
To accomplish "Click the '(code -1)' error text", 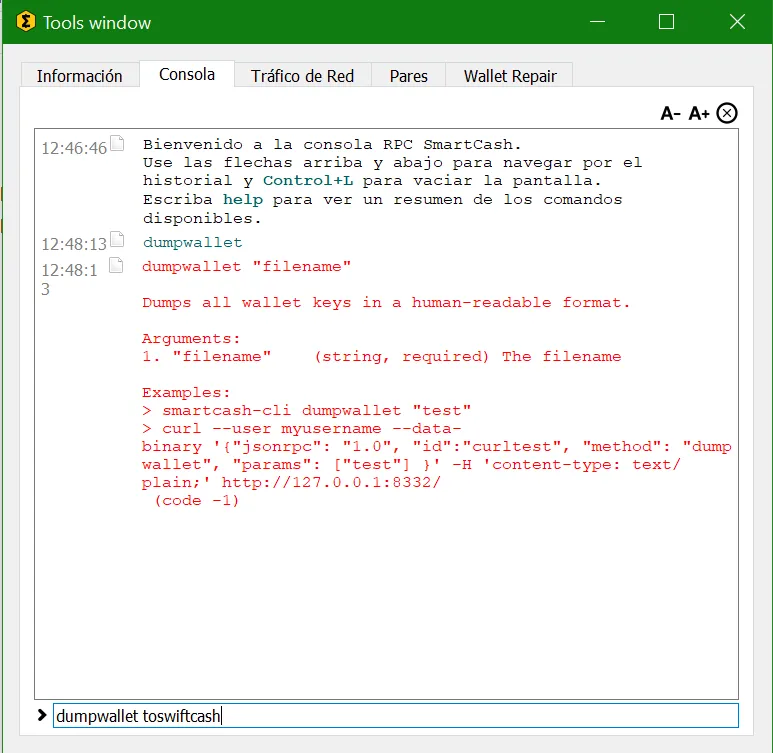I will pyautogui.click(x=197, y=501).
